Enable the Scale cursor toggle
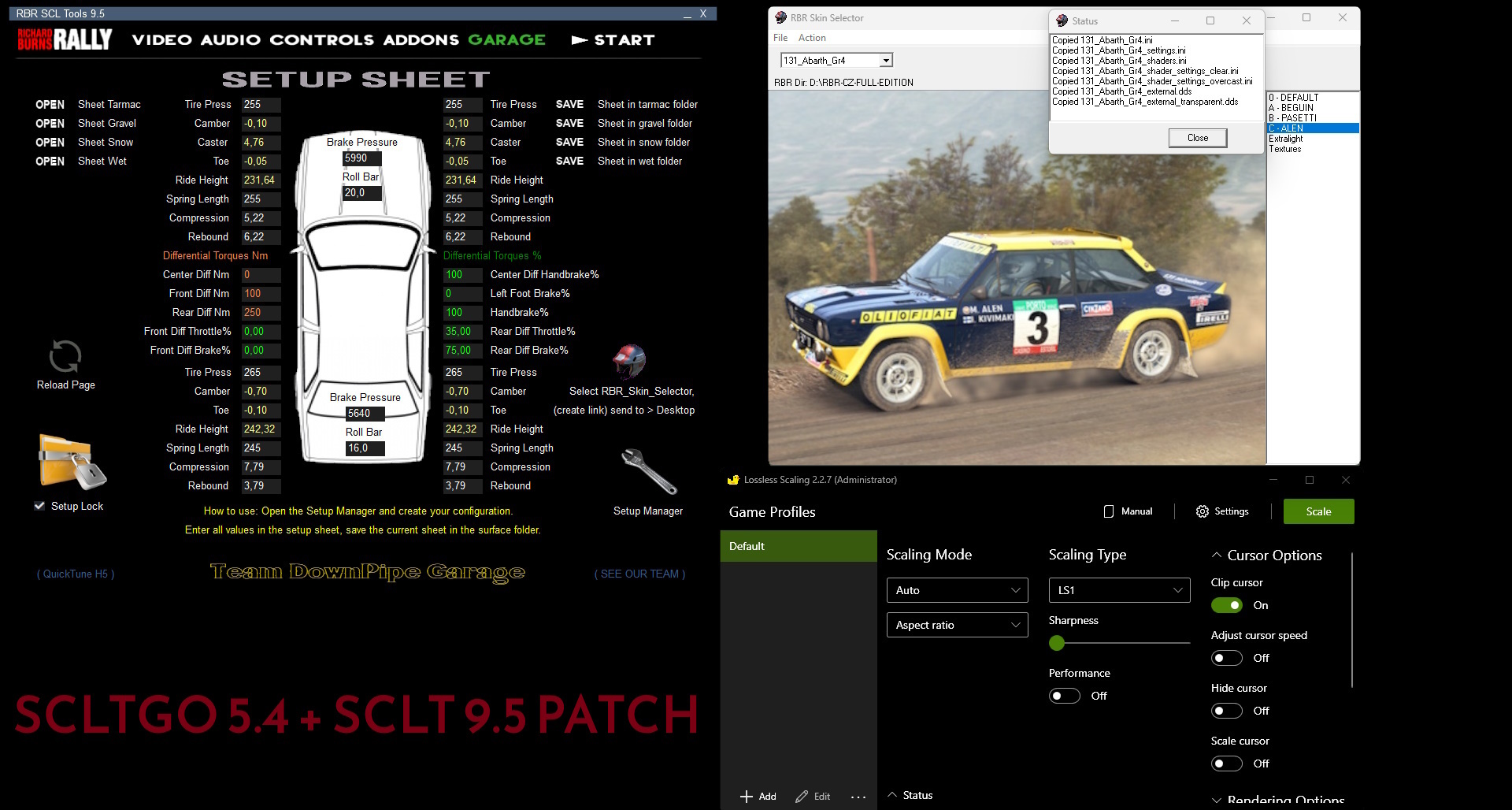 tap(1226, 764)
